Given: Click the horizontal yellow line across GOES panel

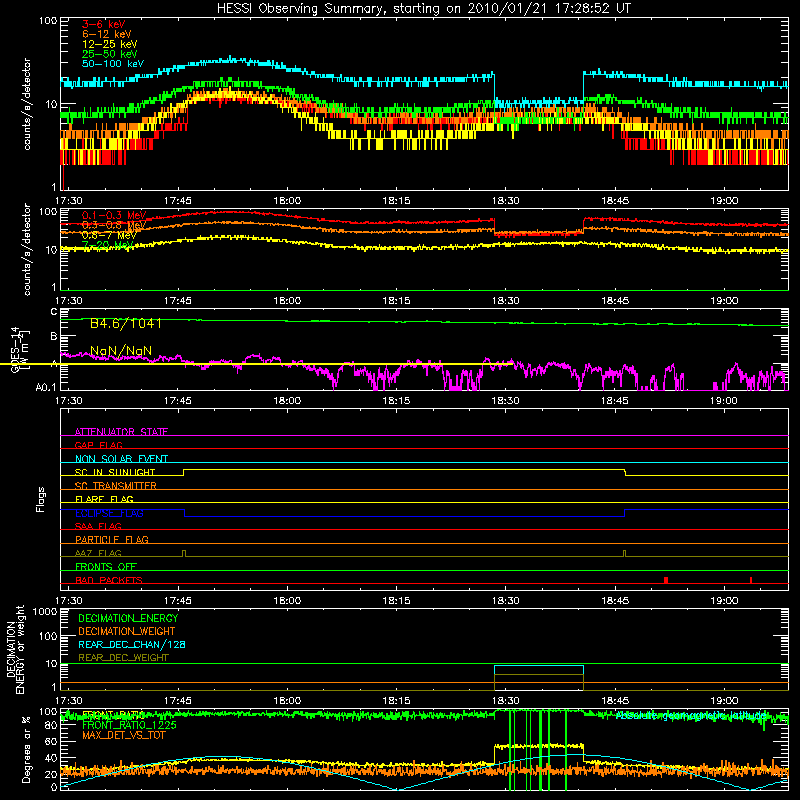Looking at the screenshot, I should (x=256, y=364).
